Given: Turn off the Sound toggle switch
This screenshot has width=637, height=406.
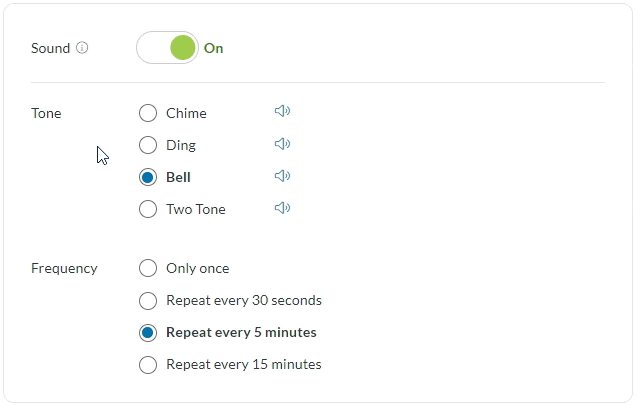Looking at the screenshot, I should 168,48.
